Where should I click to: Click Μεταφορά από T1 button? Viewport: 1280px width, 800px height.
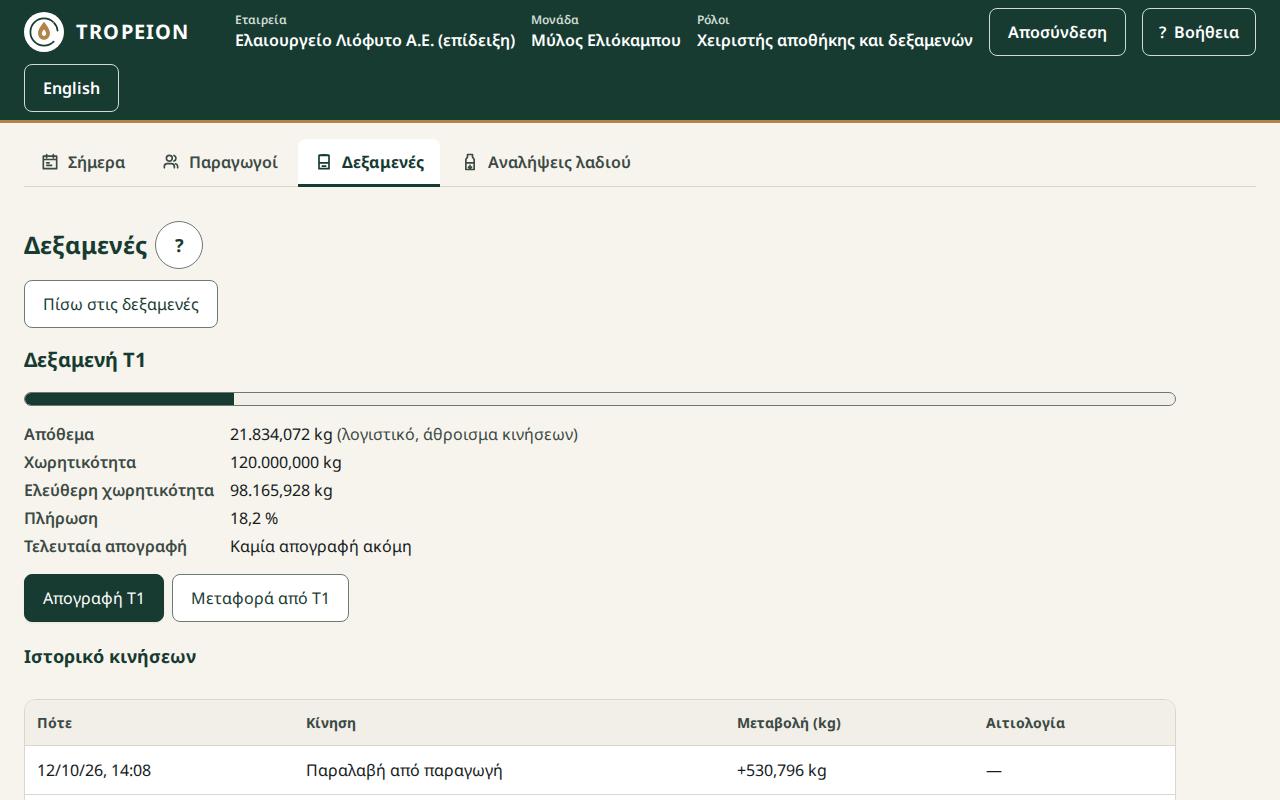260,598
